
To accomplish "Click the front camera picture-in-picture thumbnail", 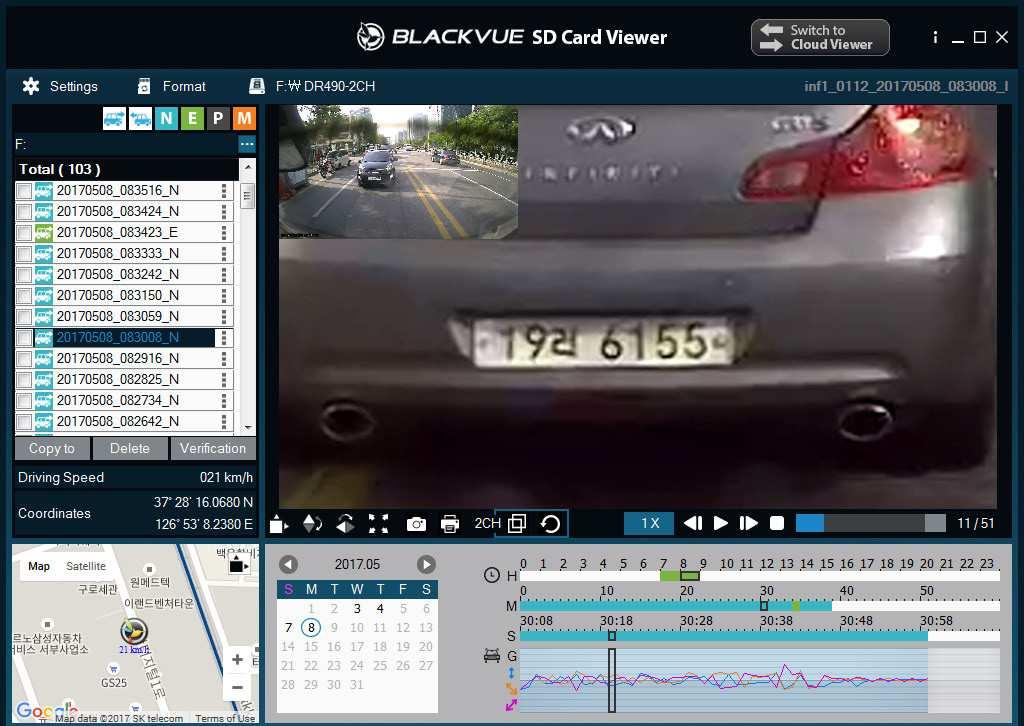I will tap(398, 172).
